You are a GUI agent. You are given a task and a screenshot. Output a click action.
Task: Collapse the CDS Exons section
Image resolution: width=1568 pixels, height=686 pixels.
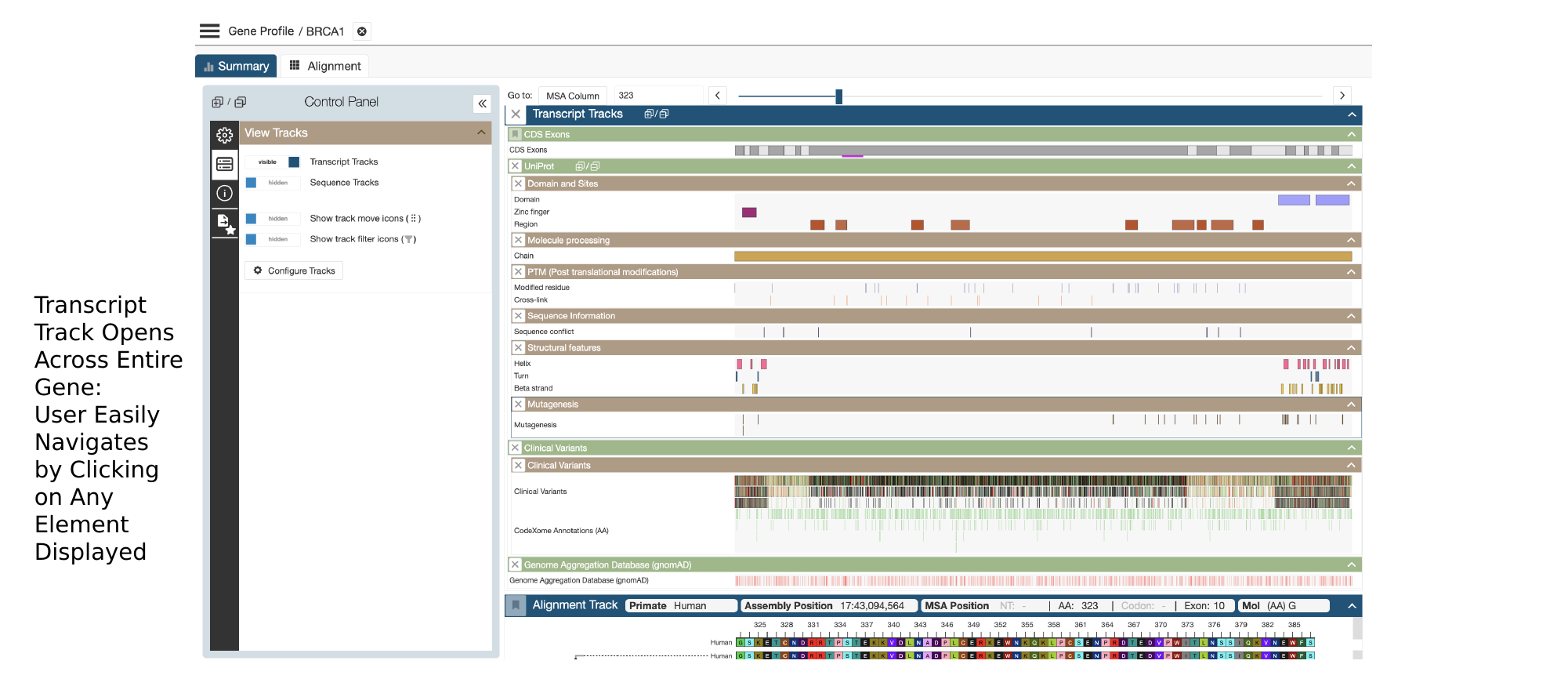tap(1351, 135)
